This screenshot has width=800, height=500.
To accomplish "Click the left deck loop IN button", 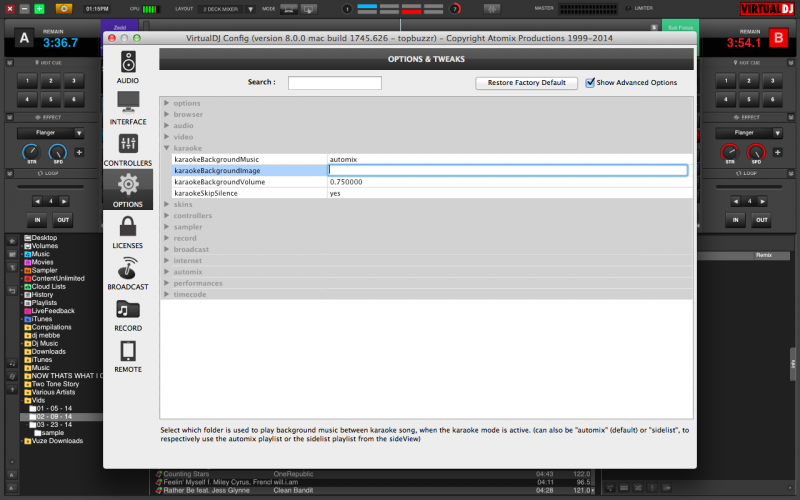I will pos(37,220).
